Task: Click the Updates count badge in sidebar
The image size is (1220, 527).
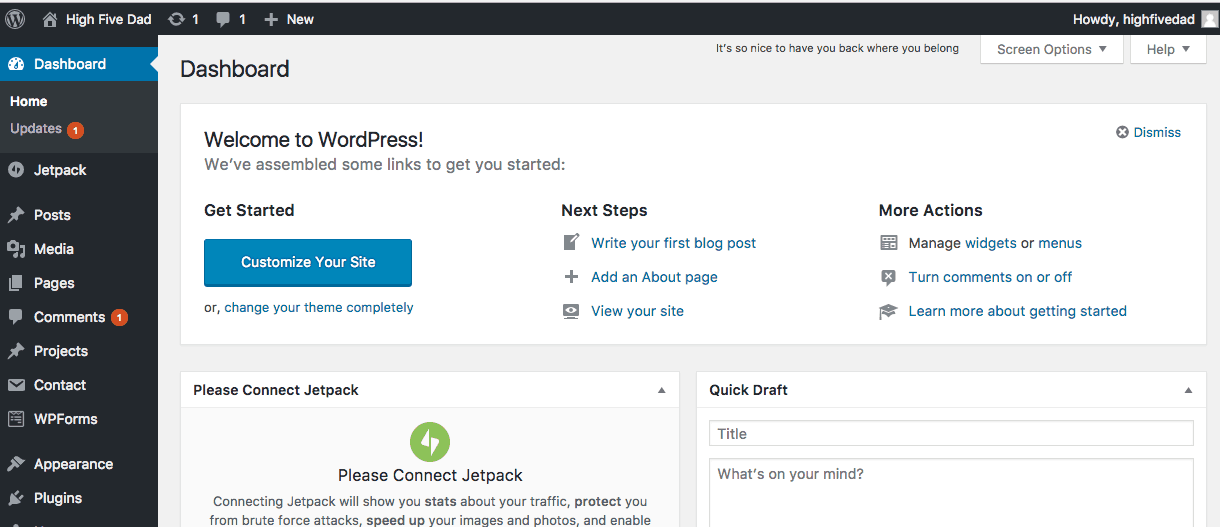Action: click(x=75, y=130)
